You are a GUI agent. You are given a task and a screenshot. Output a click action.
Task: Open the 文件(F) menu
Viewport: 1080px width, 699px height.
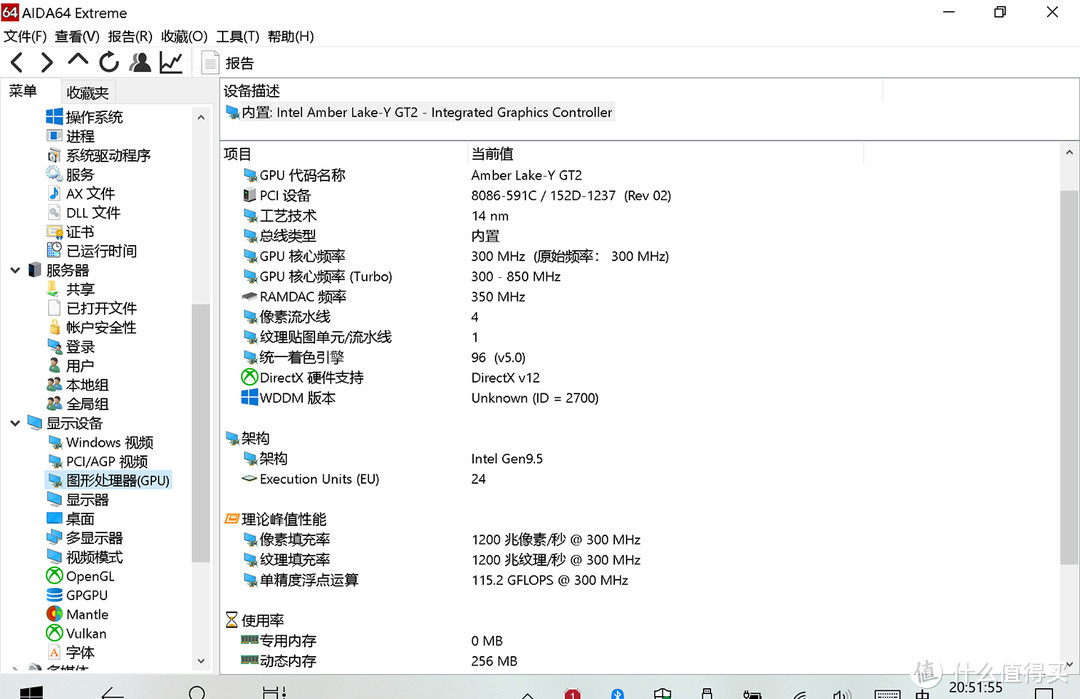[x=25, y=36]
